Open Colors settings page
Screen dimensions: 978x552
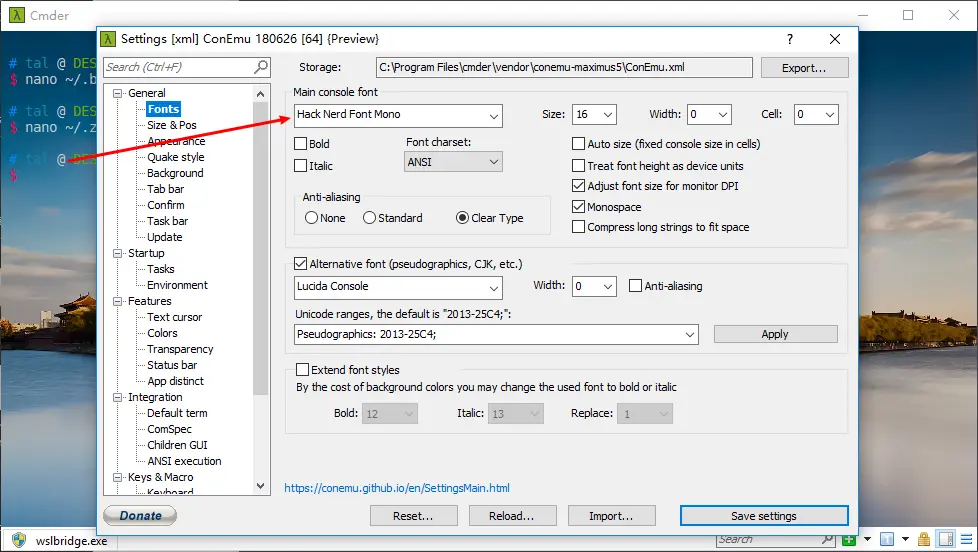[162, 333]
